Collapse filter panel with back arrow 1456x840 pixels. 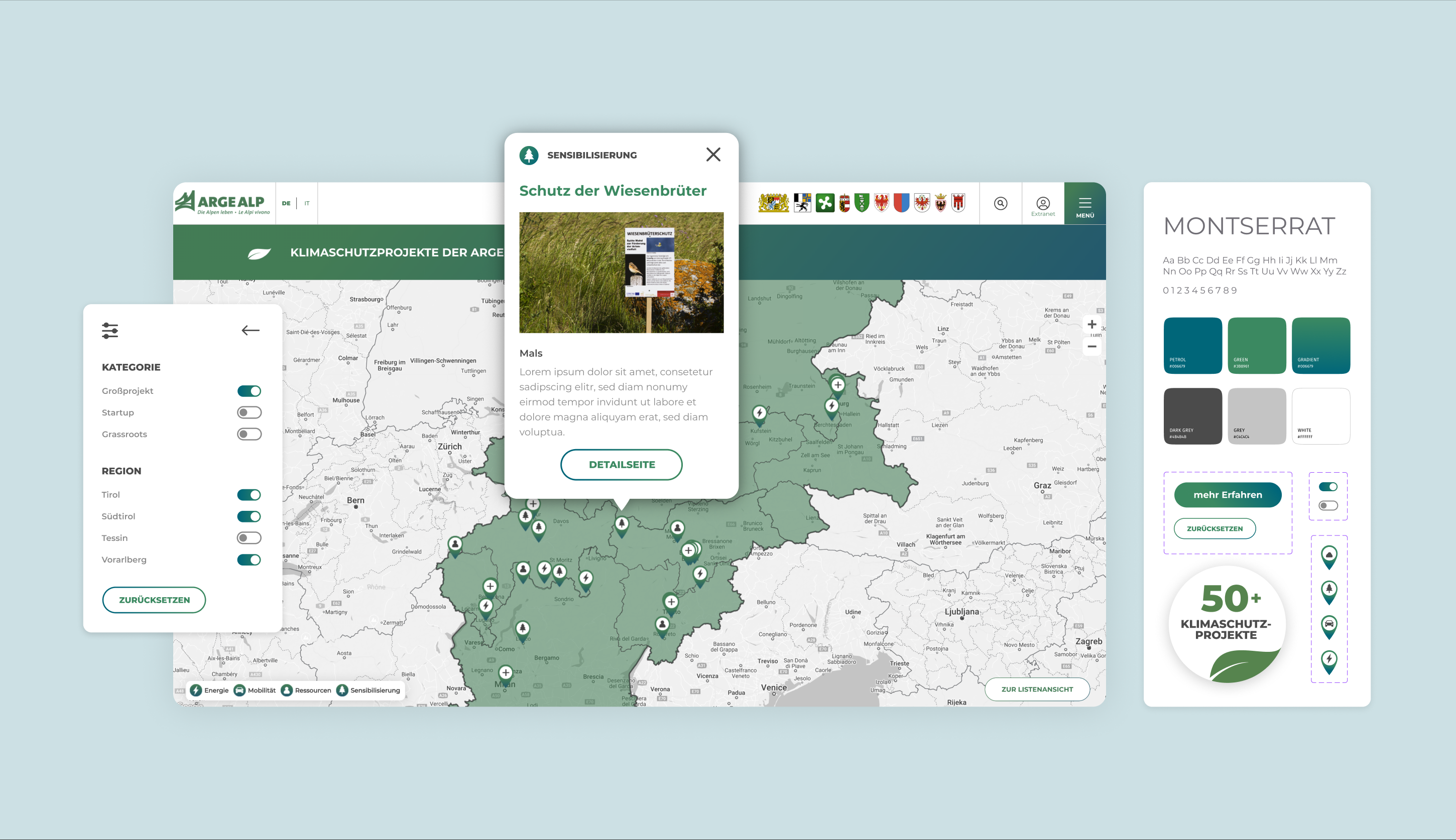coord(251,331)
